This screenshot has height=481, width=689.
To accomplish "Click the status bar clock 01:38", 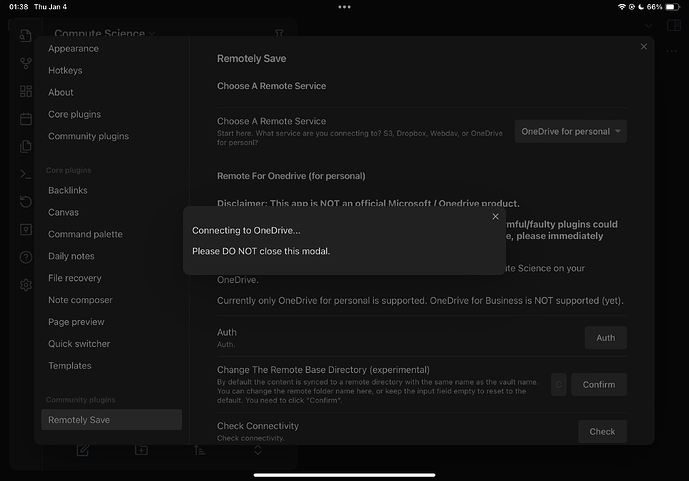I will [x=18, y=7].
